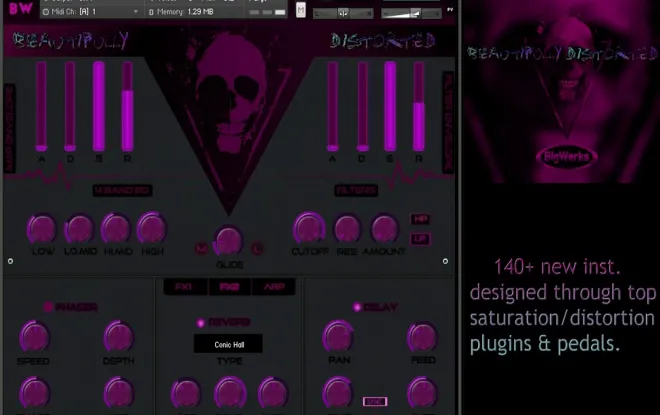Click the 4 BAND EQ label

coord(122,190)
